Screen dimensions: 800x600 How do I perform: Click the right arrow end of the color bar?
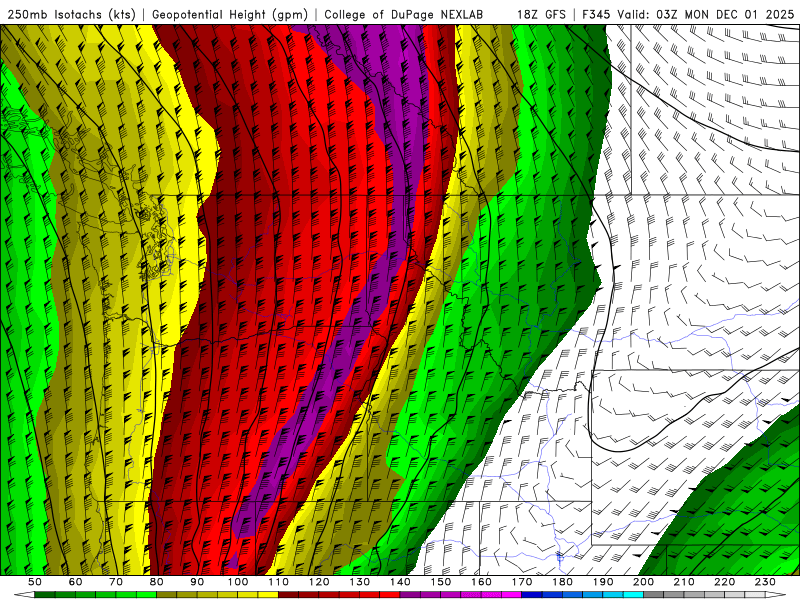pyautogui.click(x=776, y=595)
